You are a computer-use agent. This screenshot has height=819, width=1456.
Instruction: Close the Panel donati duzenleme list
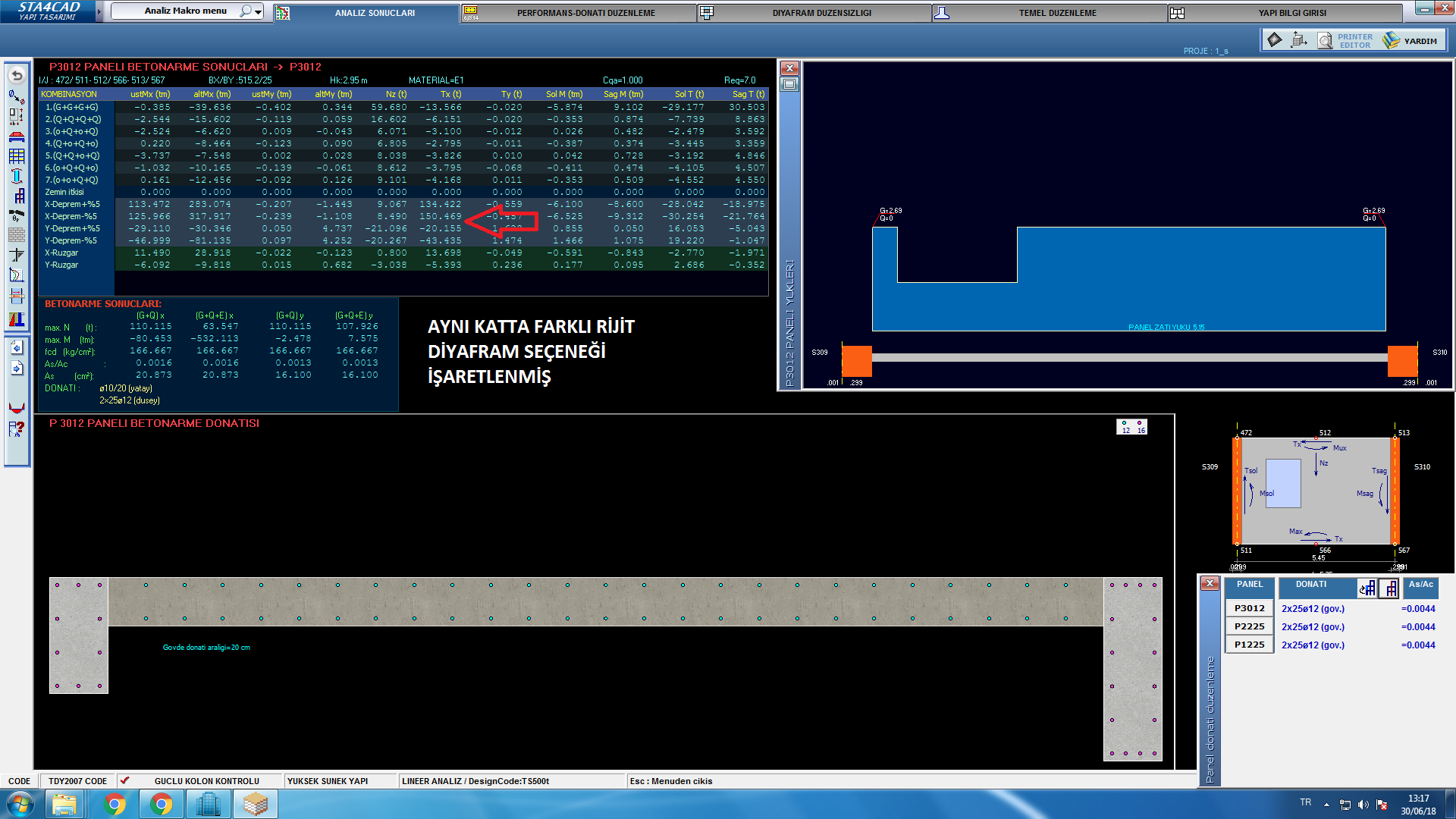click(x=1210, y=583)
